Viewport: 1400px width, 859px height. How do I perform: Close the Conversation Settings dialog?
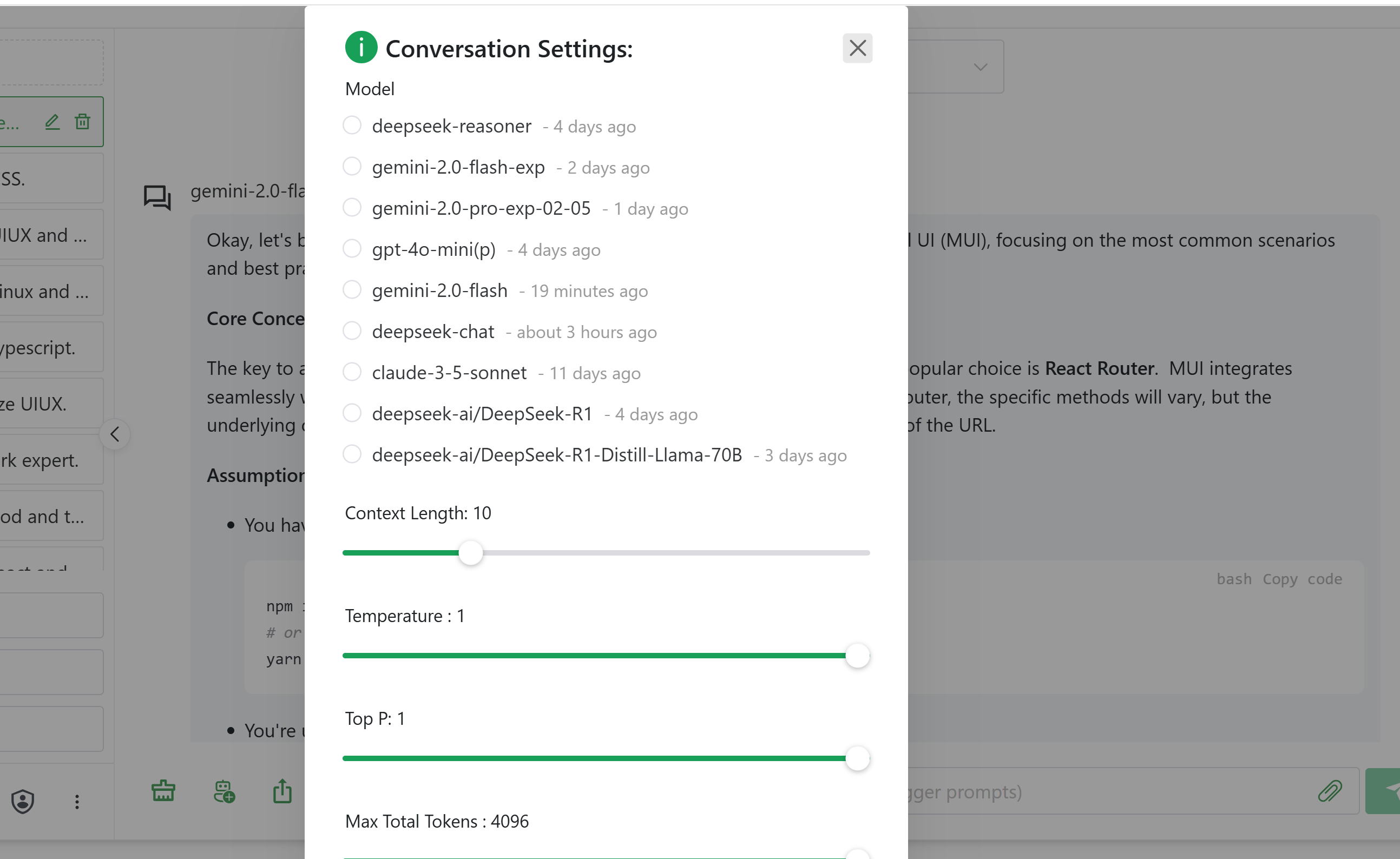[857, 48]
